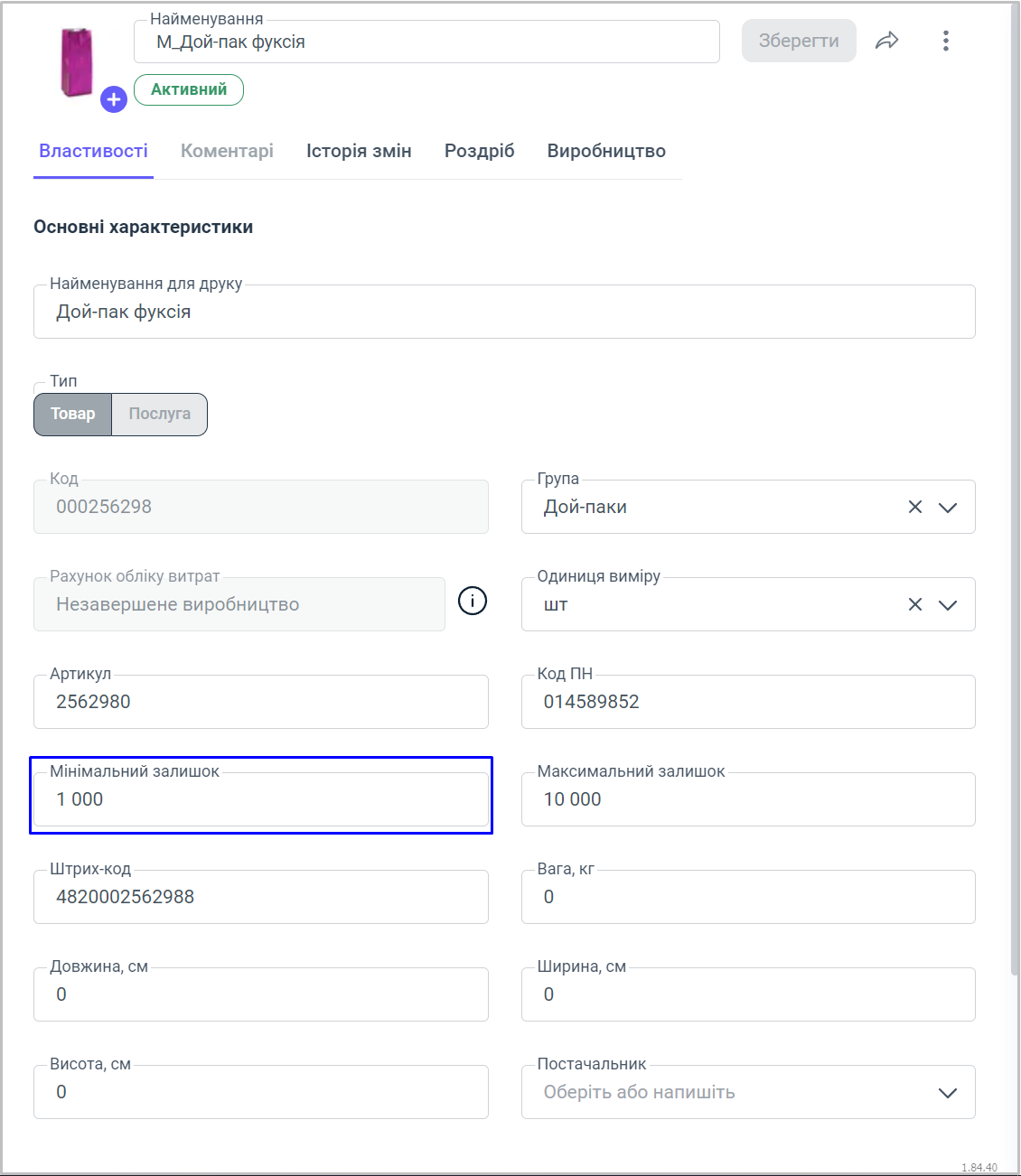Clear the Одиниця виміру value with X
This screenshot has width=1021, height=1176.
[x=915, y=605]
